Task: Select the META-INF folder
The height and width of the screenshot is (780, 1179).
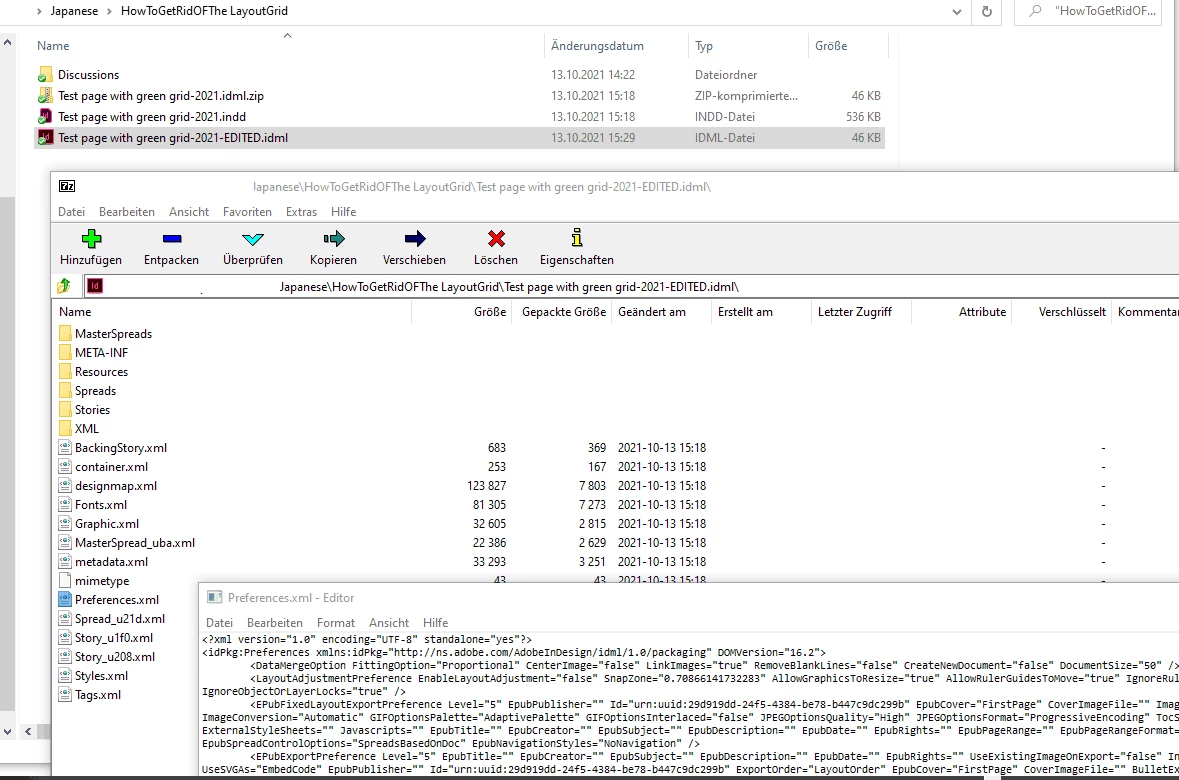Action: point(101,352)
